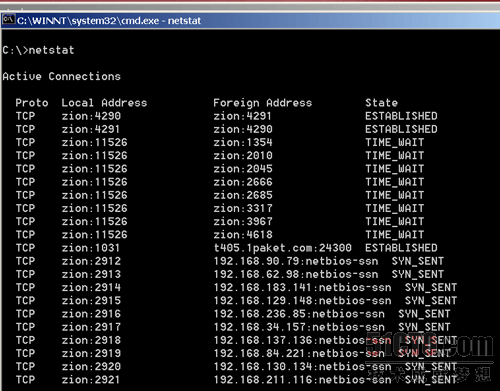Image resolution: width=500 pixels, height=391 pixels.
Task: Select local address 'zion:2914'
Action: (x=91, y=287)
